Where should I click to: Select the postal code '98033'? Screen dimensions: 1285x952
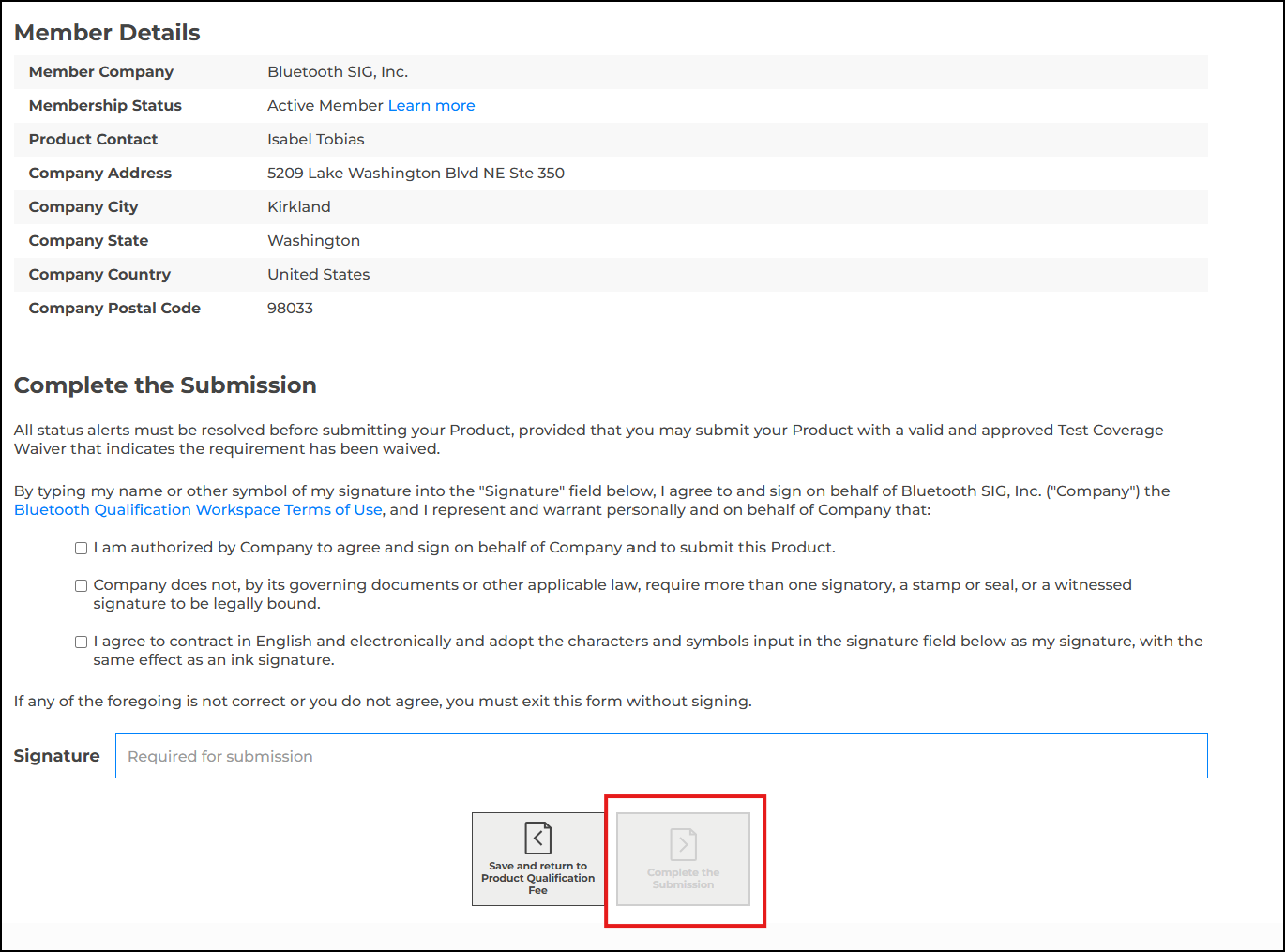(x=291, y=308)
